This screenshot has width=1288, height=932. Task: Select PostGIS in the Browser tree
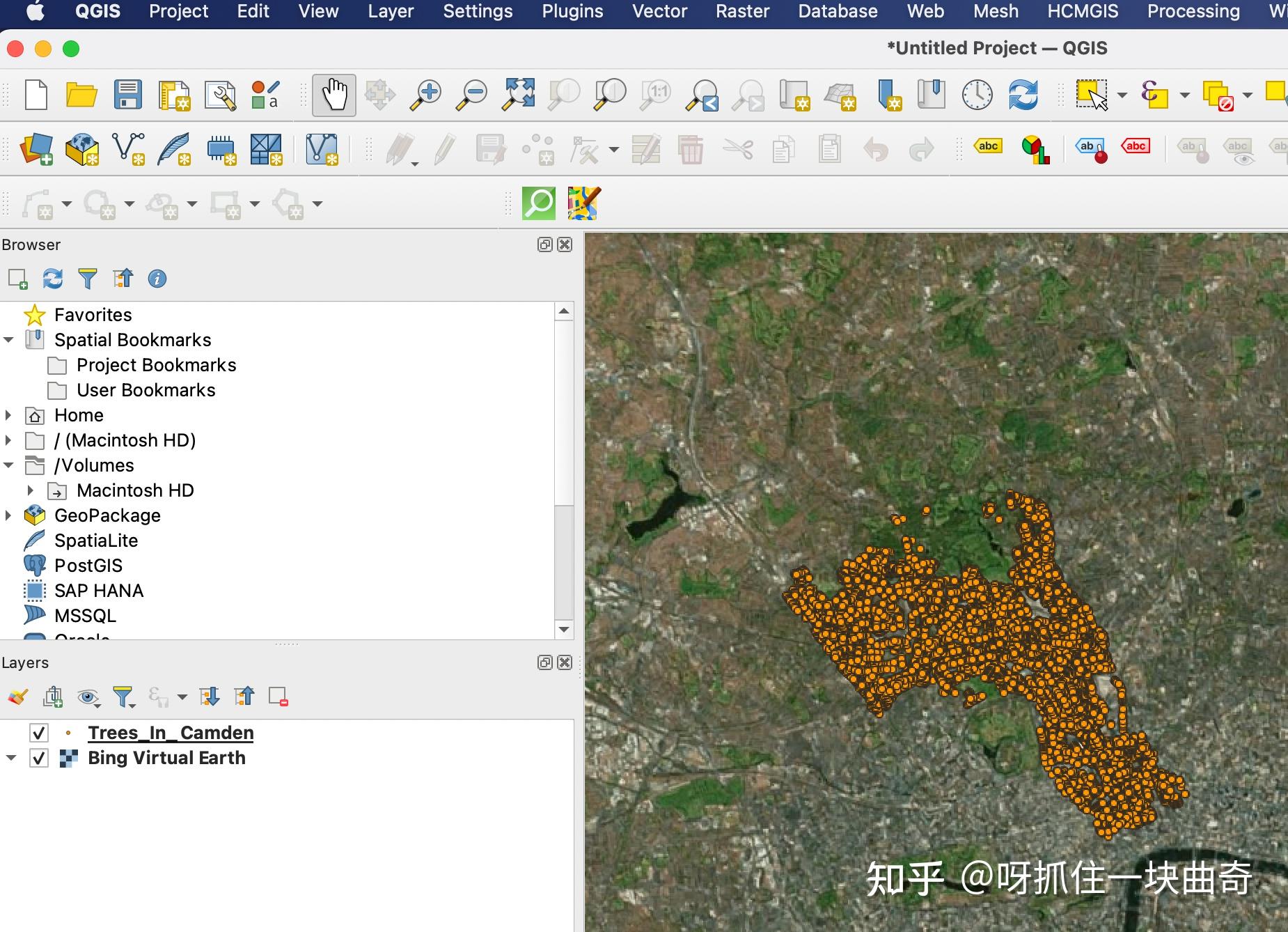[x=88, y=566]
